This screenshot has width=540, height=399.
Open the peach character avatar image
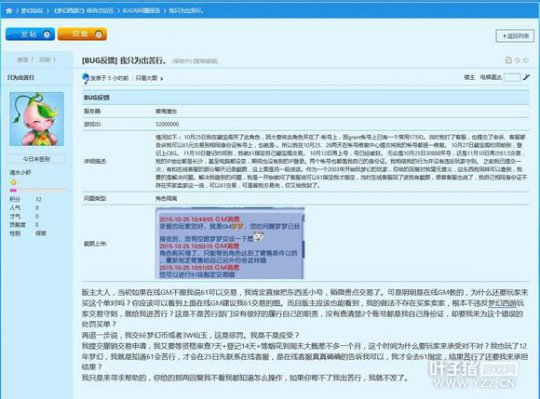pyautogui.click(x=37, y=119)
